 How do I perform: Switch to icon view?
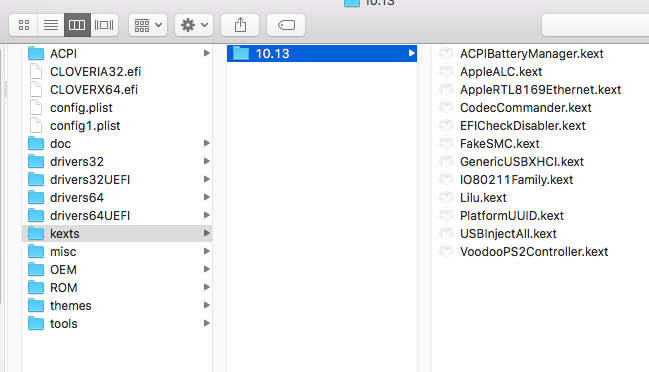[24, 25]
